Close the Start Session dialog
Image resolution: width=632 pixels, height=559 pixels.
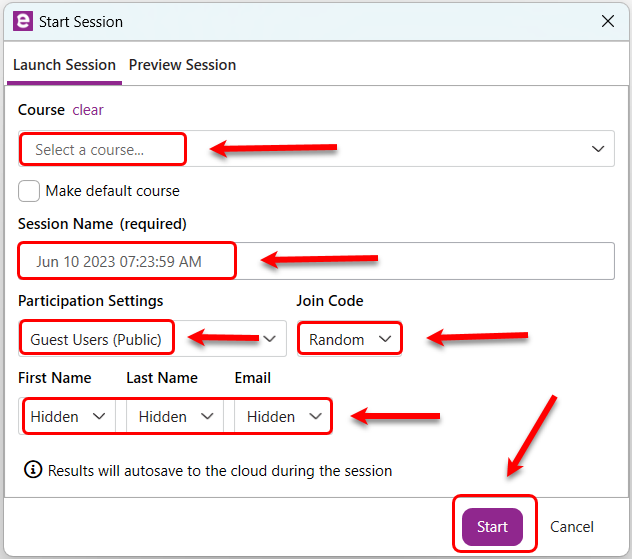pos(607,21)
